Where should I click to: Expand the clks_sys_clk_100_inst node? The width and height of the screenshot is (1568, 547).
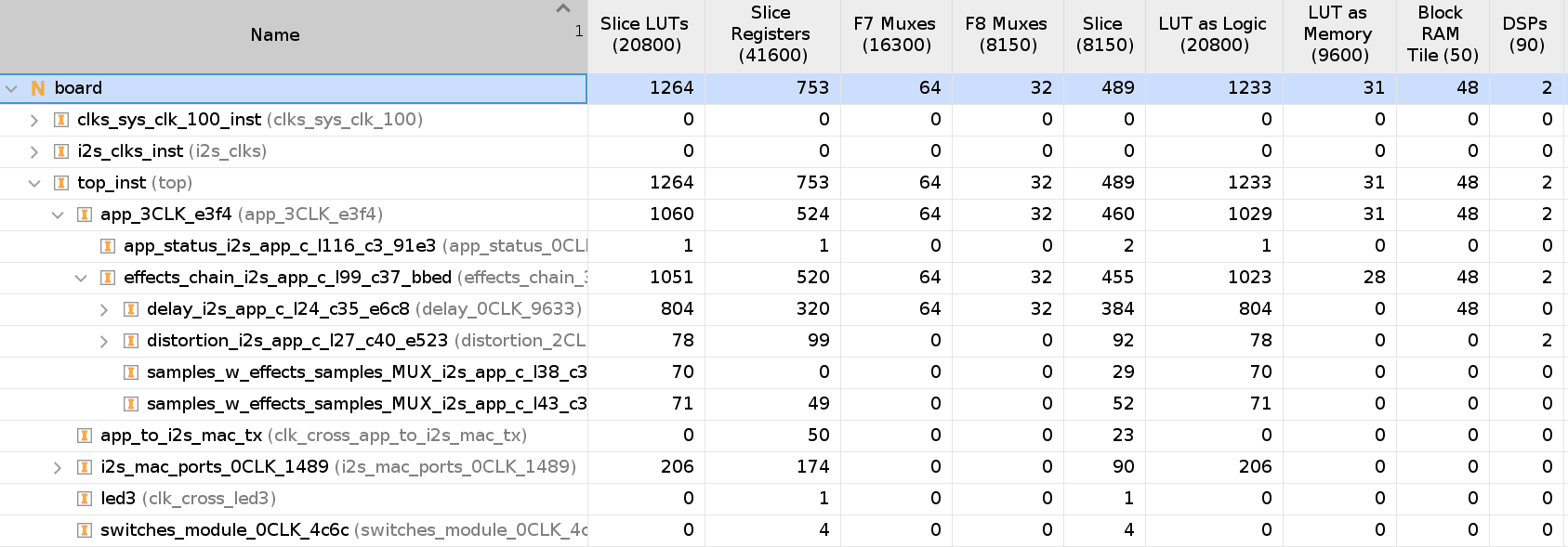pyautogui.click(x=34, y=120)
